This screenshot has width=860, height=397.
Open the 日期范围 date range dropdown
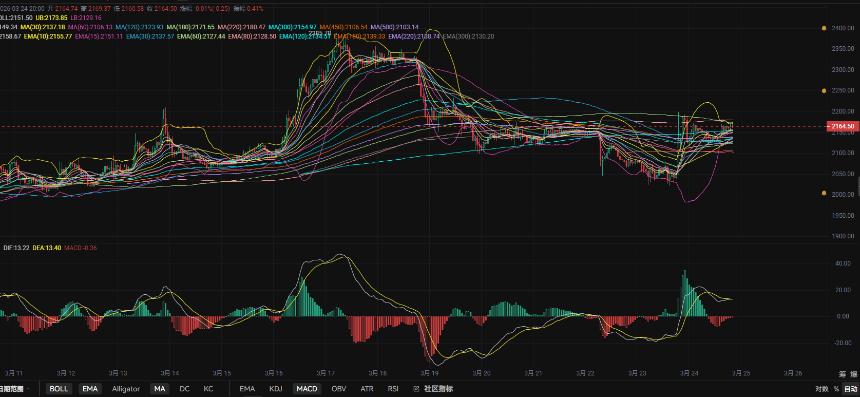click(16, 389)
